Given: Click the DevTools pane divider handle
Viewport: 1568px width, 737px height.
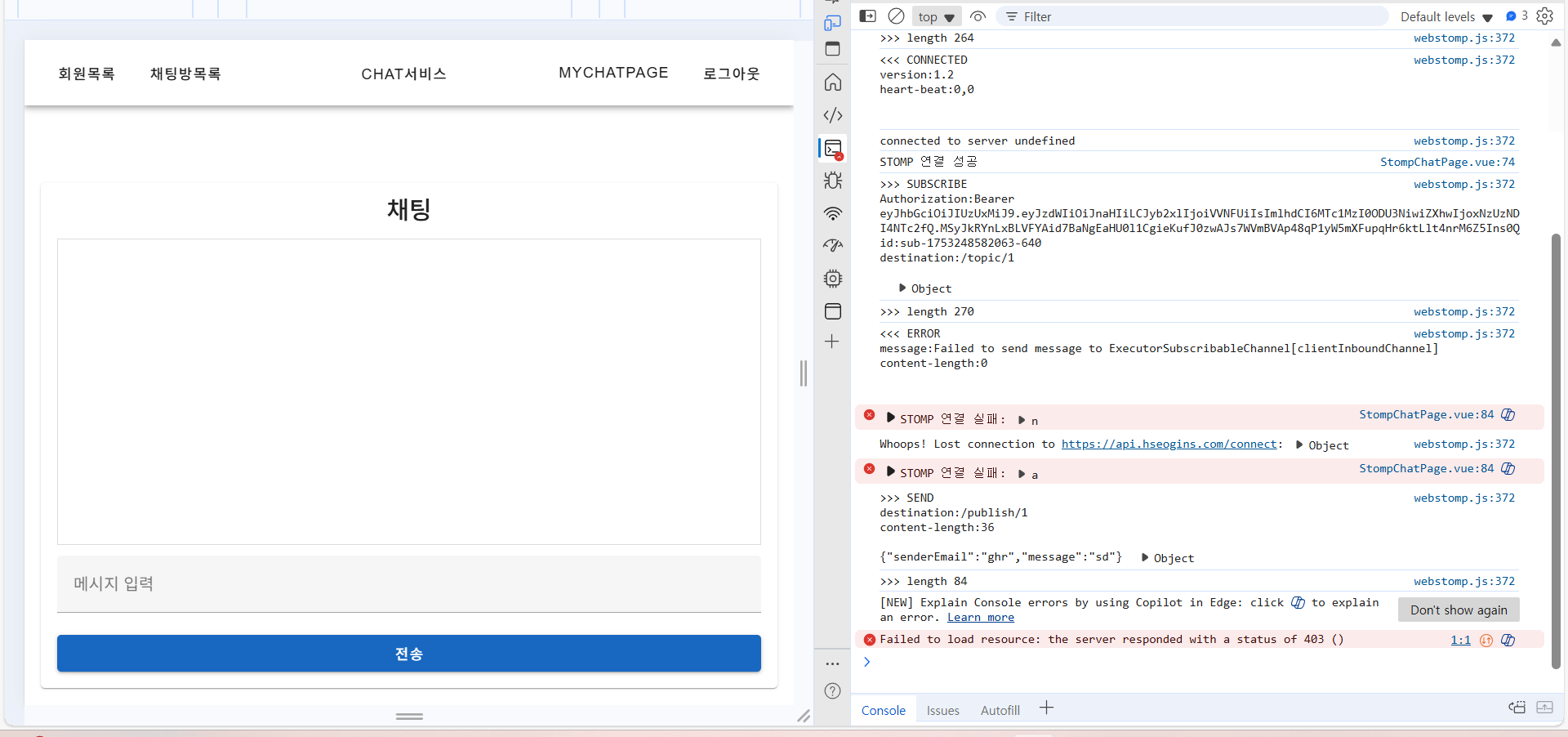Looking at the screenshot, I should click(804, 373).
